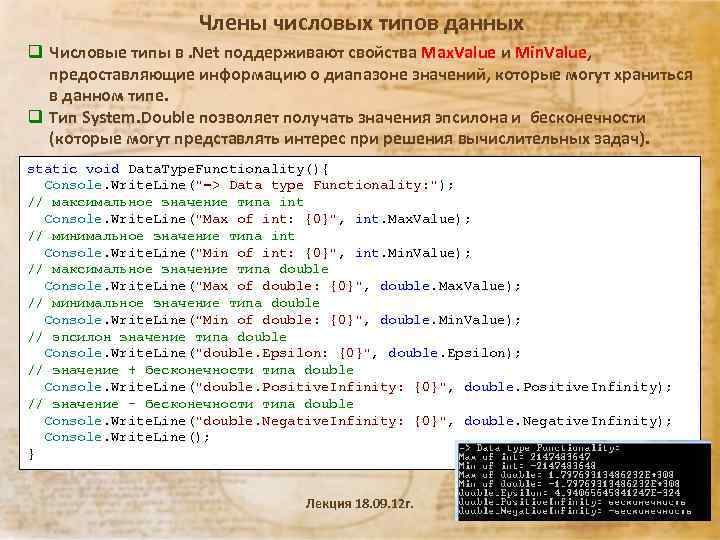Image resolution: width=720 pixels, height=540 pixels.
Task: Click console output line "double.NegativeInfinity: -бесконечность"
Action: point(574,511)
